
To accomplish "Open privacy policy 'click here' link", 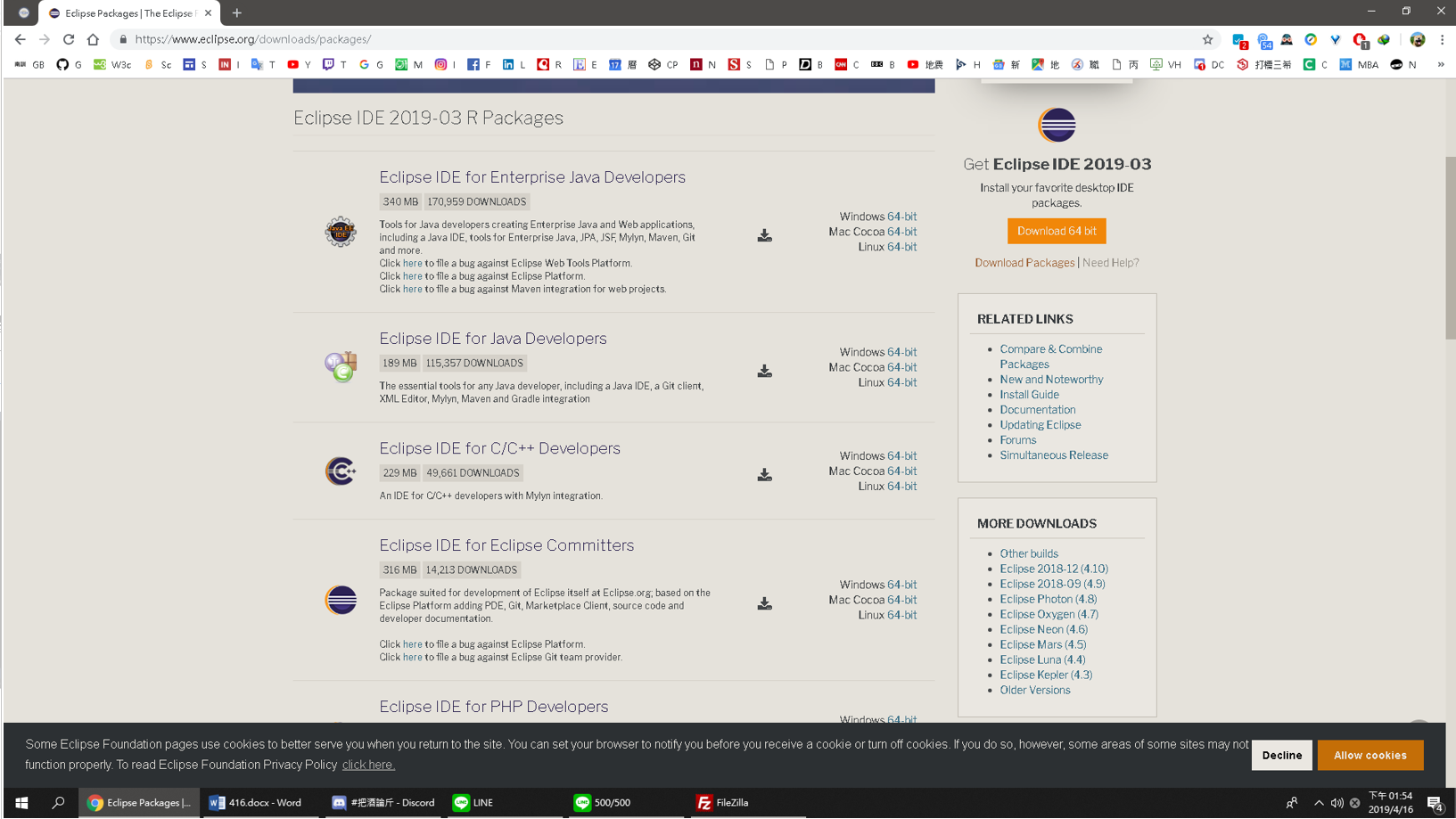I will coord(368,765).
